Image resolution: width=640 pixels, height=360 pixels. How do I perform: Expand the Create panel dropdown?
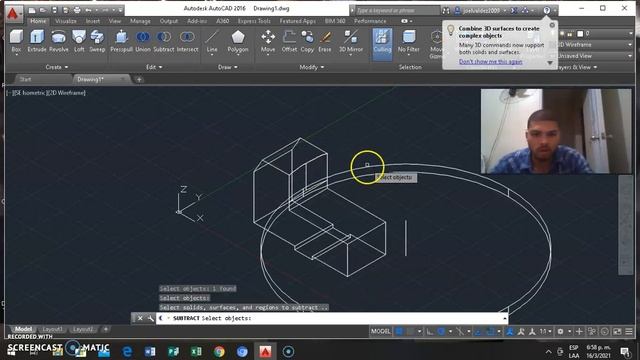click(x=57, y=67)
